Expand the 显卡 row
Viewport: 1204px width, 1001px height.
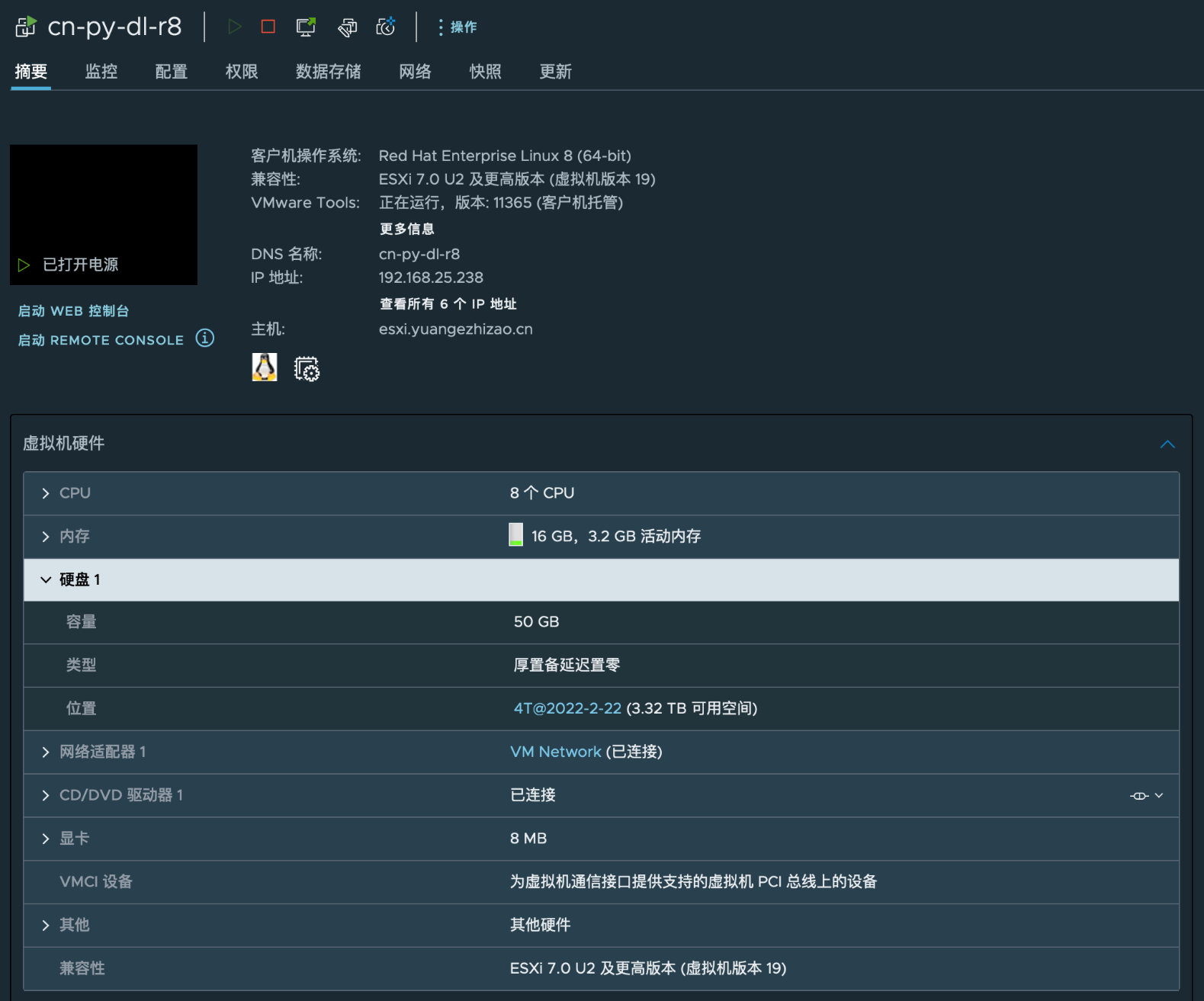click(x=46, y=839)
